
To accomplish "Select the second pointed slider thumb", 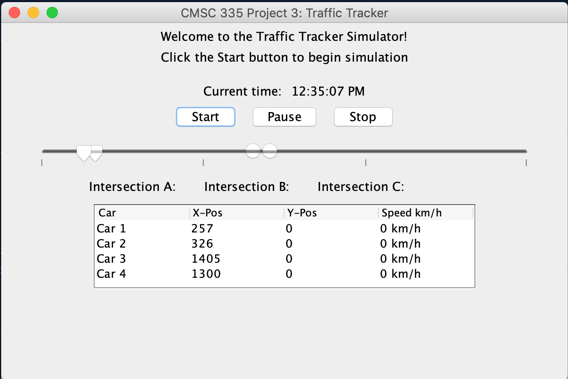I will click(x=97, y=153).
